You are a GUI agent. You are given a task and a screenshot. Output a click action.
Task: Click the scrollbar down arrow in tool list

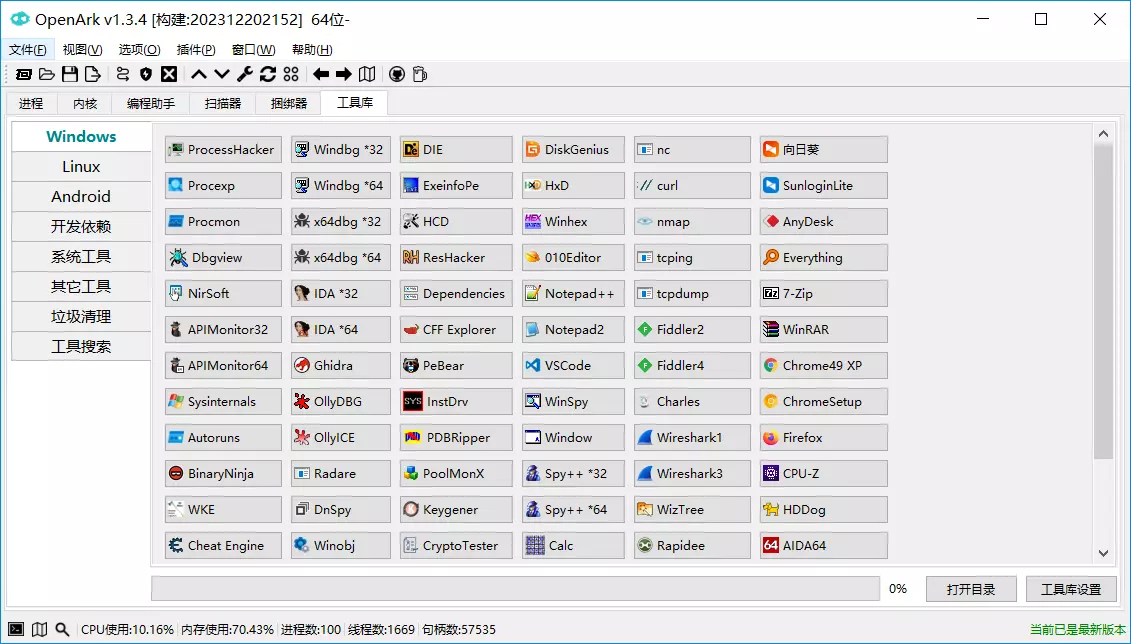[1103, 553]
